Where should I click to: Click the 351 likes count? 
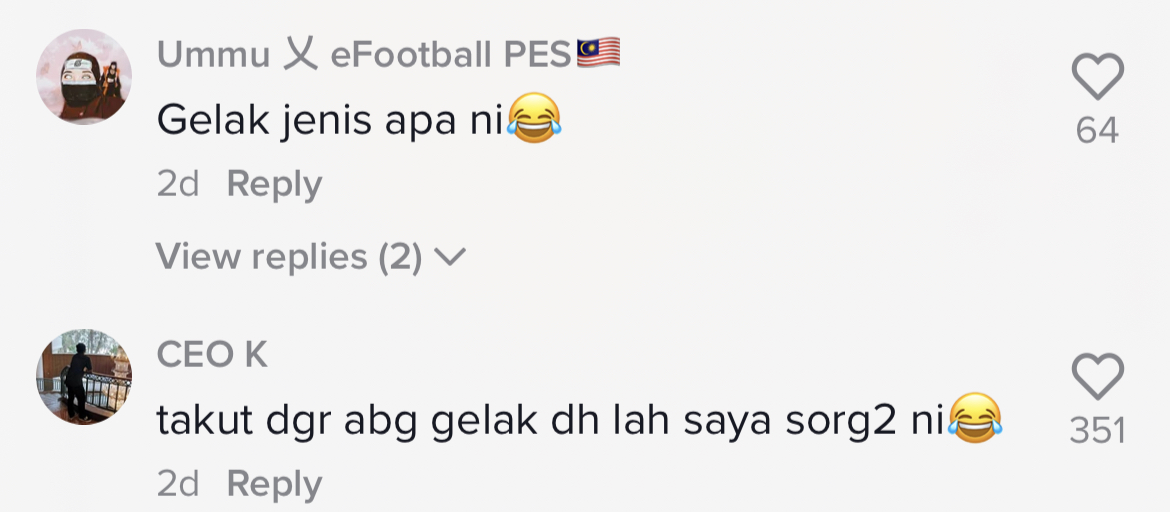point(1097,431)
